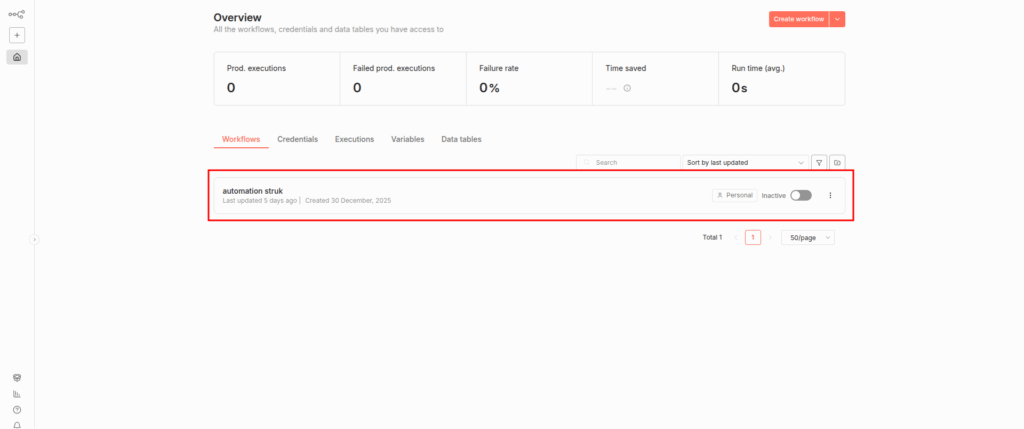Expand the sidebar using the collapse handle
Screen dimensions: 1024x429
point(34,239)
